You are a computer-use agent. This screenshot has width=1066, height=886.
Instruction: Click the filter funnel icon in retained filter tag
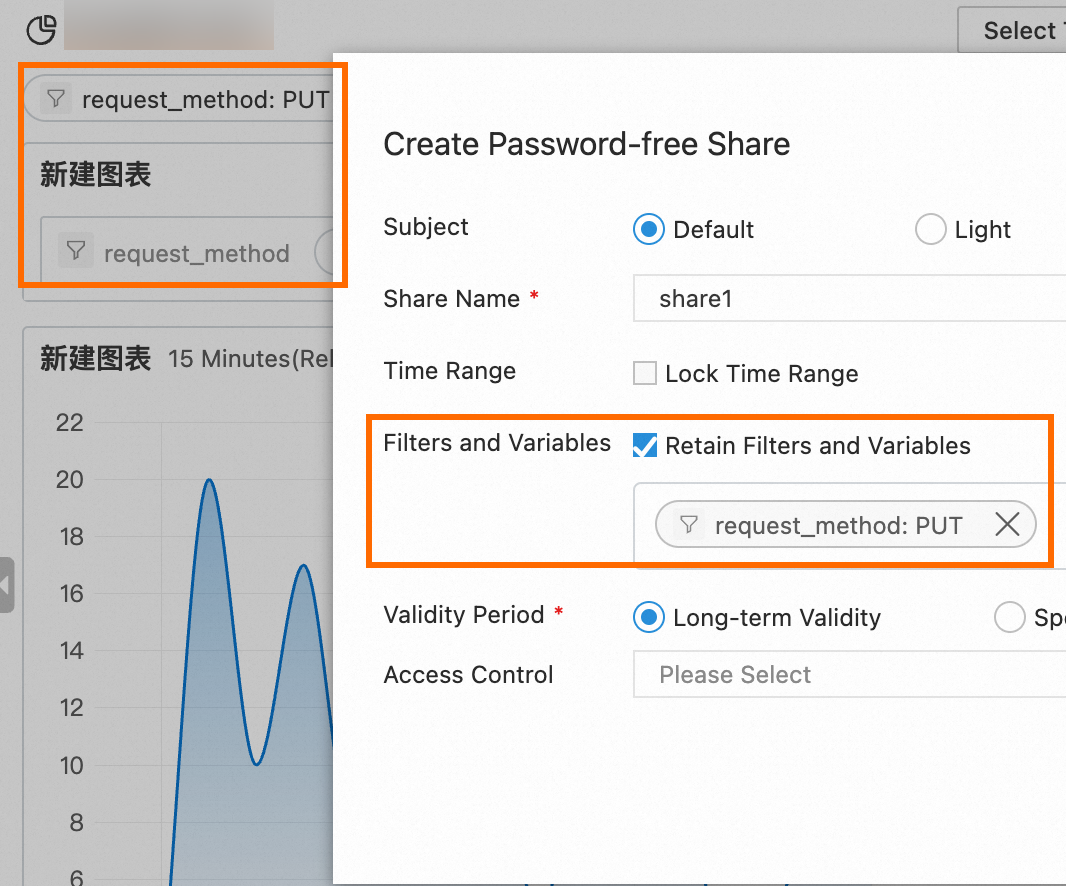pos(689,525)
